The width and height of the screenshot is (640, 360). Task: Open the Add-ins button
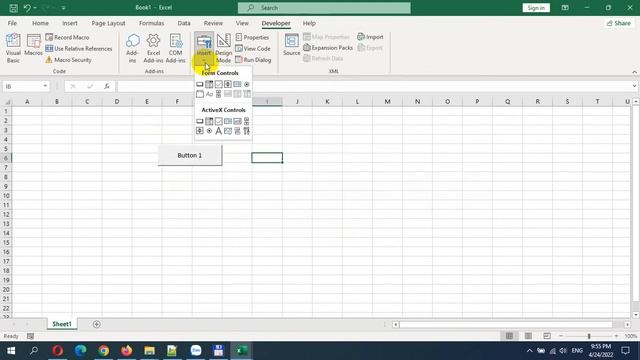pos(132,48)
